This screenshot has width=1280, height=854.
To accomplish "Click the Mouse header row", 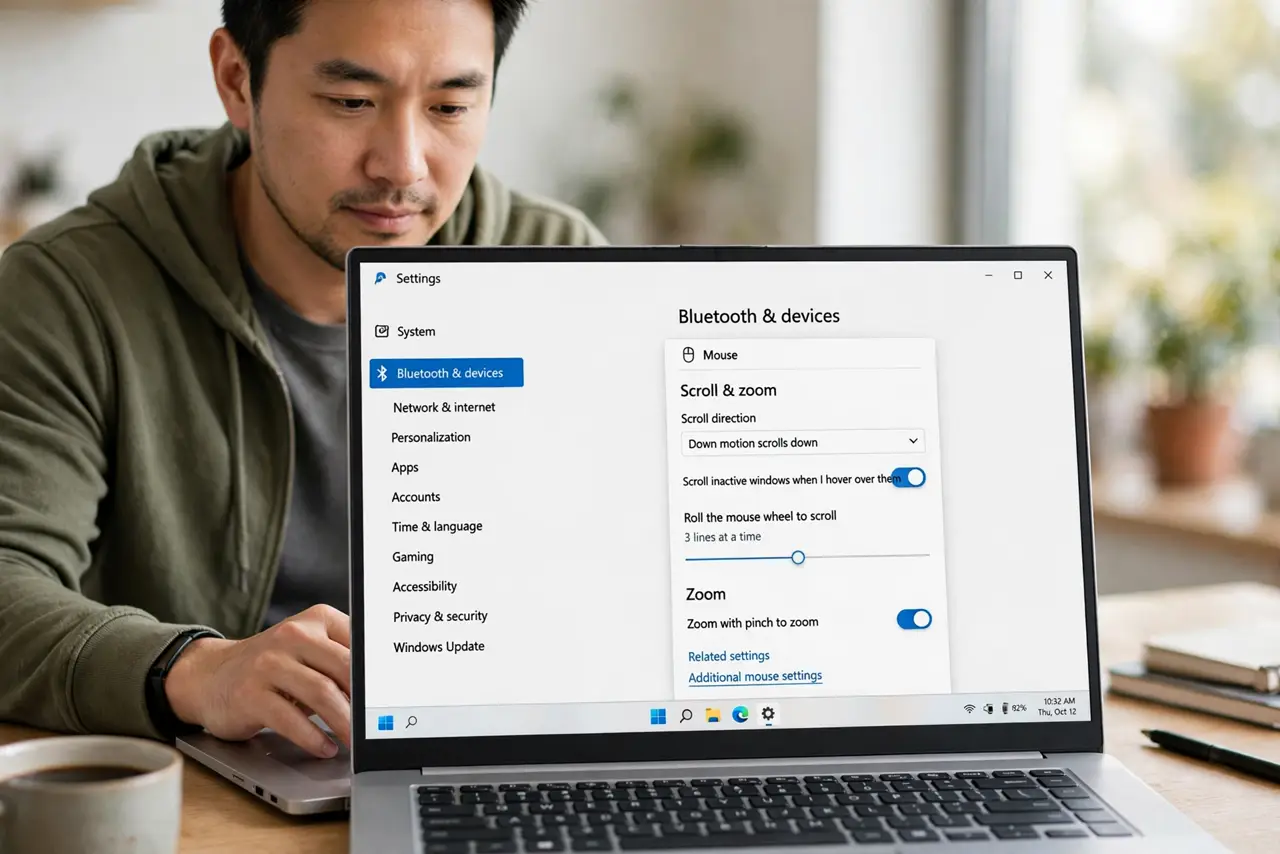I will point(800,355).
